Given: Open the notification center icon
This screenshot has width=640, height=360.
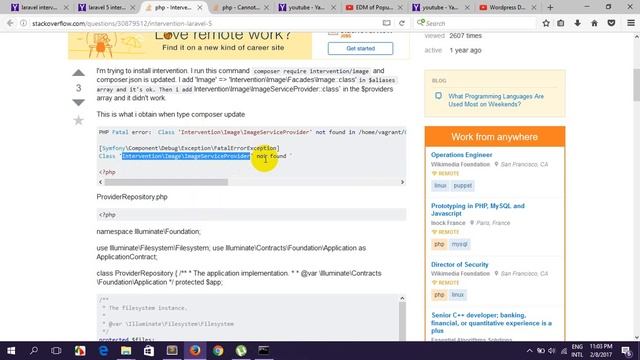Looking at the screenshot, I should (x=627, y=351).
